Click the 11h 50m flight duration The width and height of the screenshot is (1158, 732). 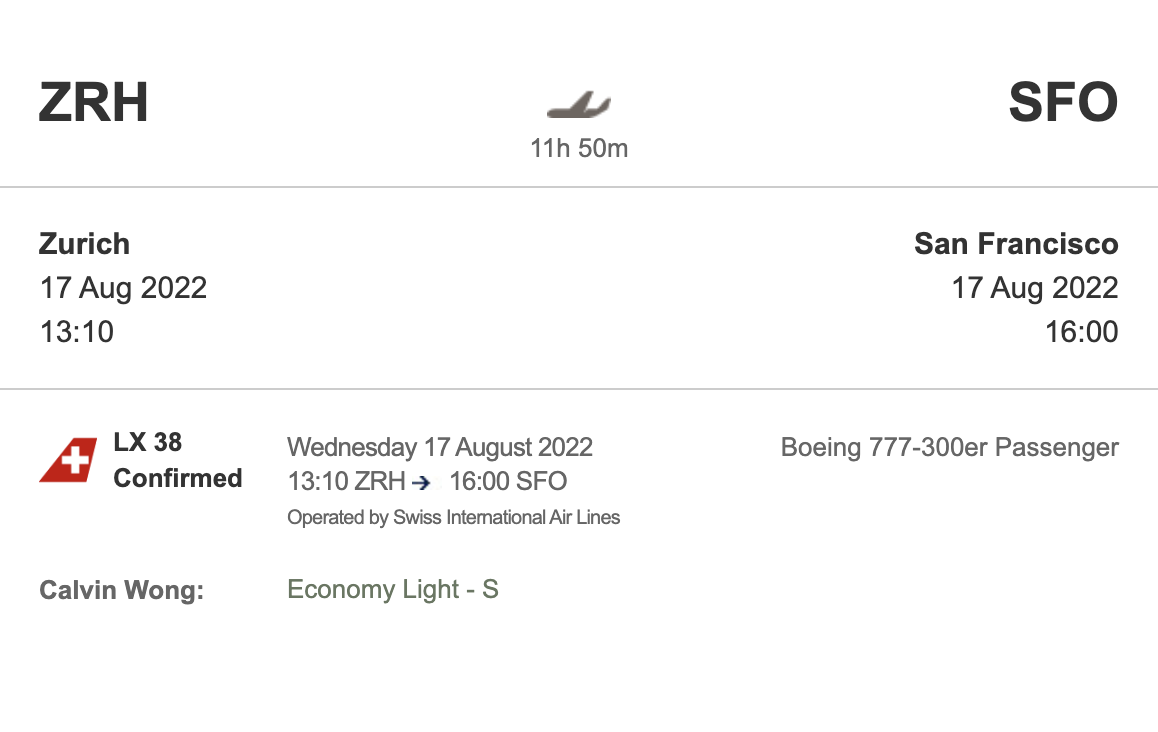(x=579, y=149)
